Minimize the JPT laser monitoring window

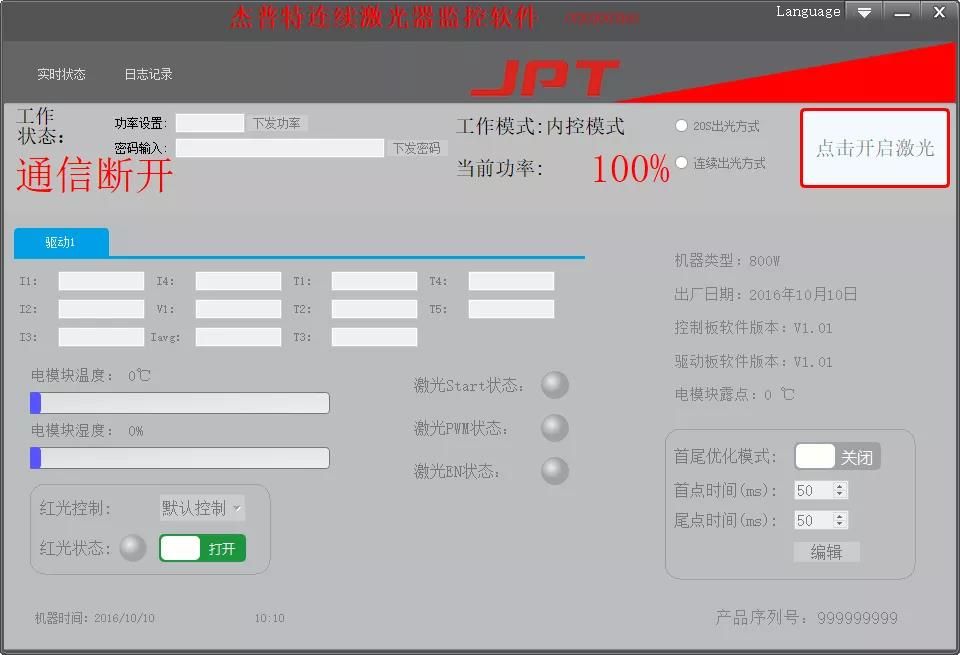(902, 12)
